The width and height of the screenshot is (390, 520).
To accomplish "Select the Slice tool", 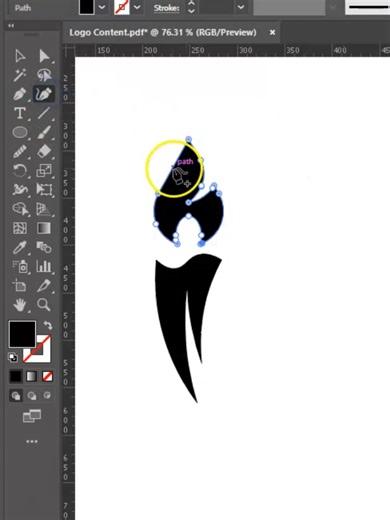I will (44, 286).
